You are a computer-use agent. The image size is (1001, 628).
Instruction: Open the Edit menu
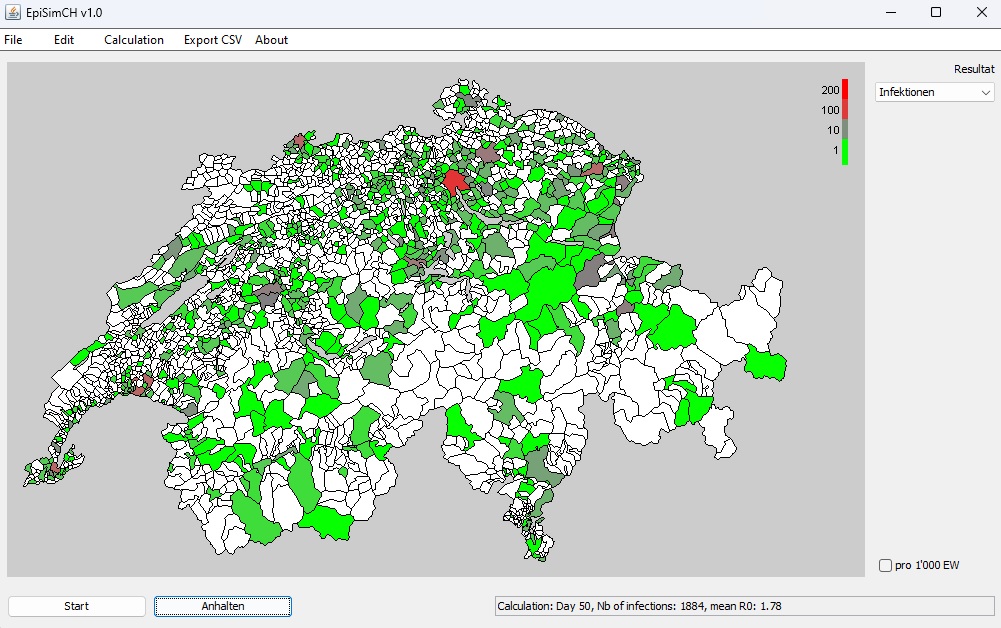point(64,39)
